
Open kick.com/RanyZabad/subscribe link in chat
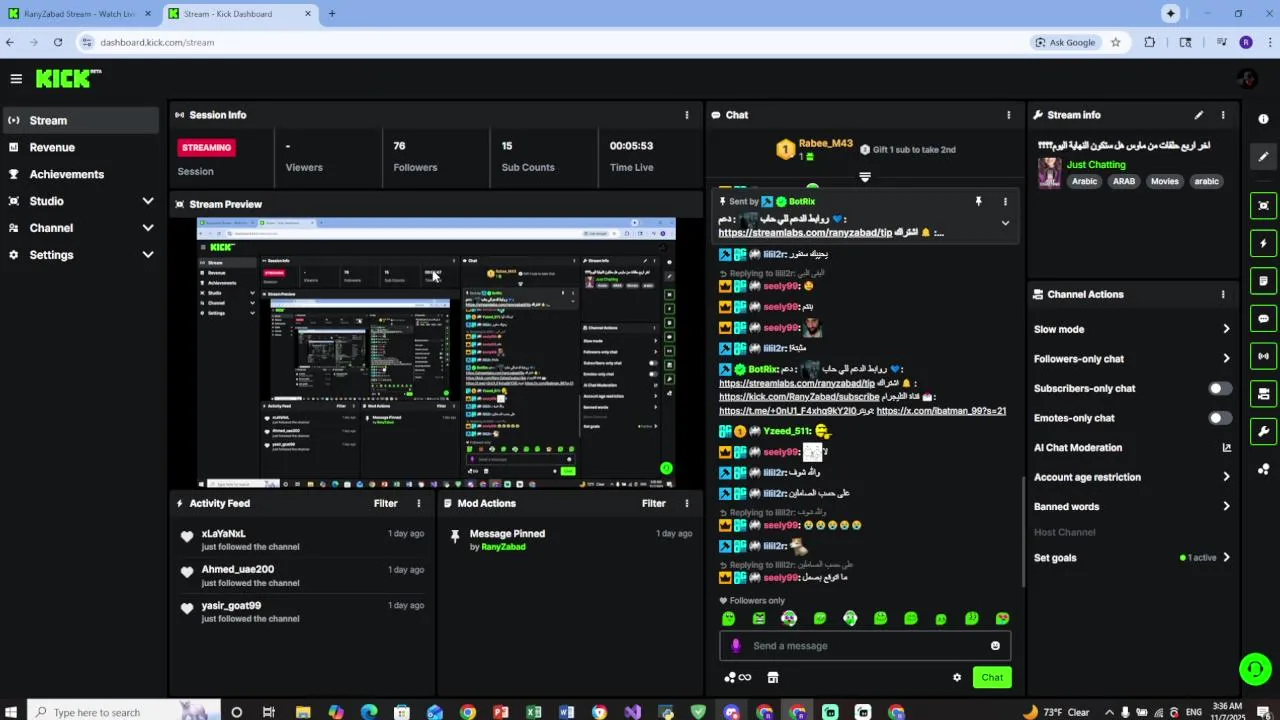point(799,397)
